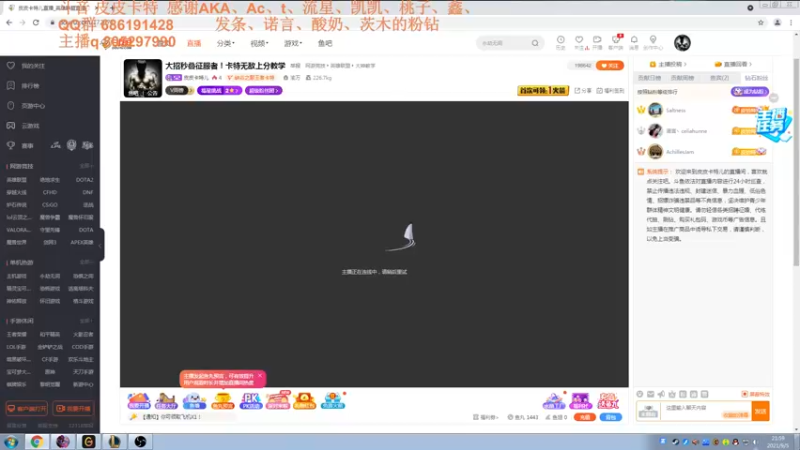Click blue backpack button below video
The image size is (800, 450).
(610, 417)
